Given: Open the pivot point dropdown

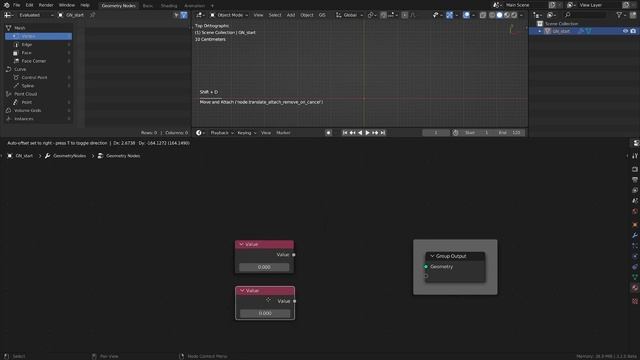Looking at the screenshot, I should click(372, 15).
